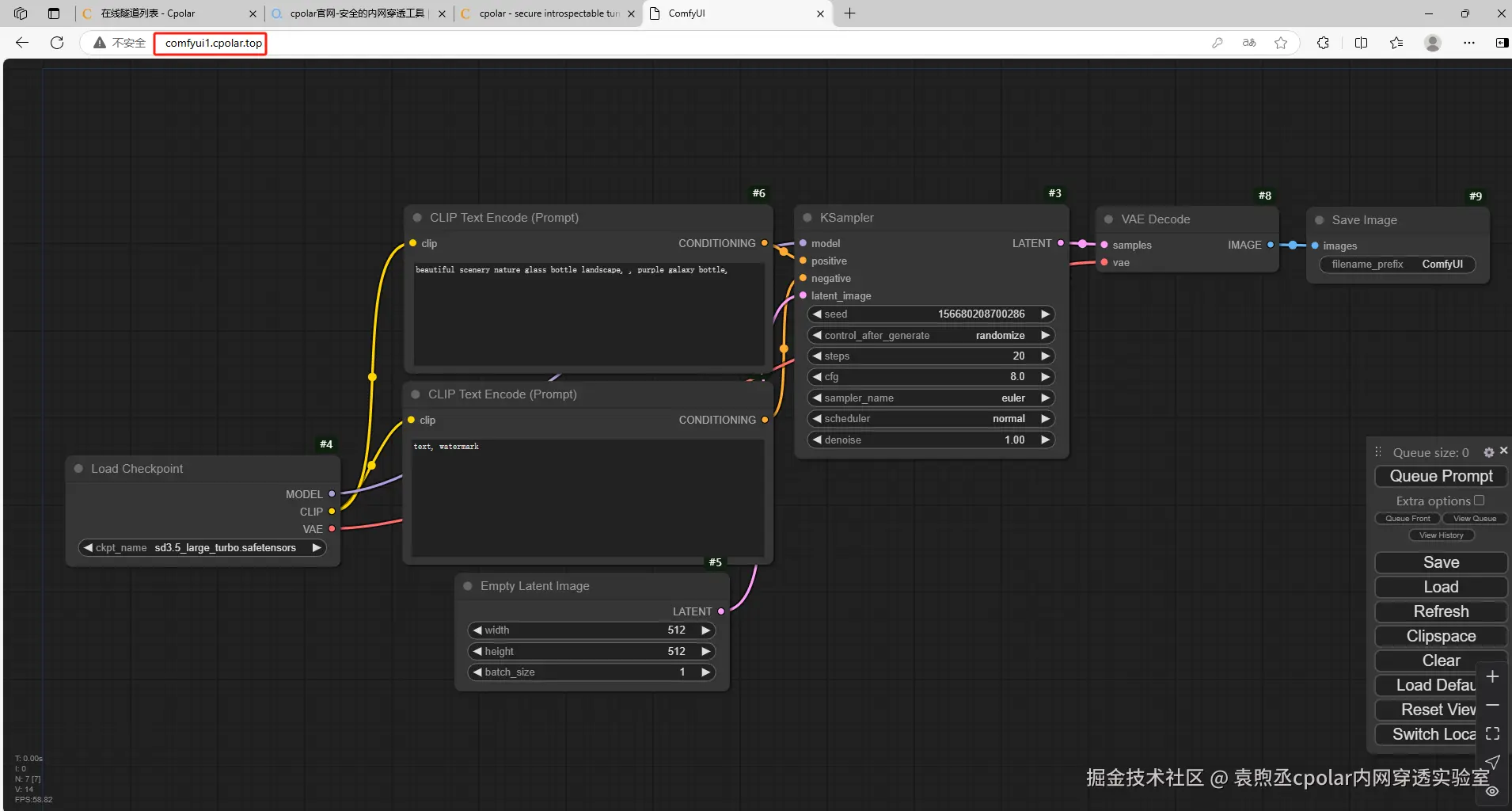Image resolution: width=1512 pixels, height=811 pixels.
Task: Click previous arrow on sampler_name
Action: [816, 398]
